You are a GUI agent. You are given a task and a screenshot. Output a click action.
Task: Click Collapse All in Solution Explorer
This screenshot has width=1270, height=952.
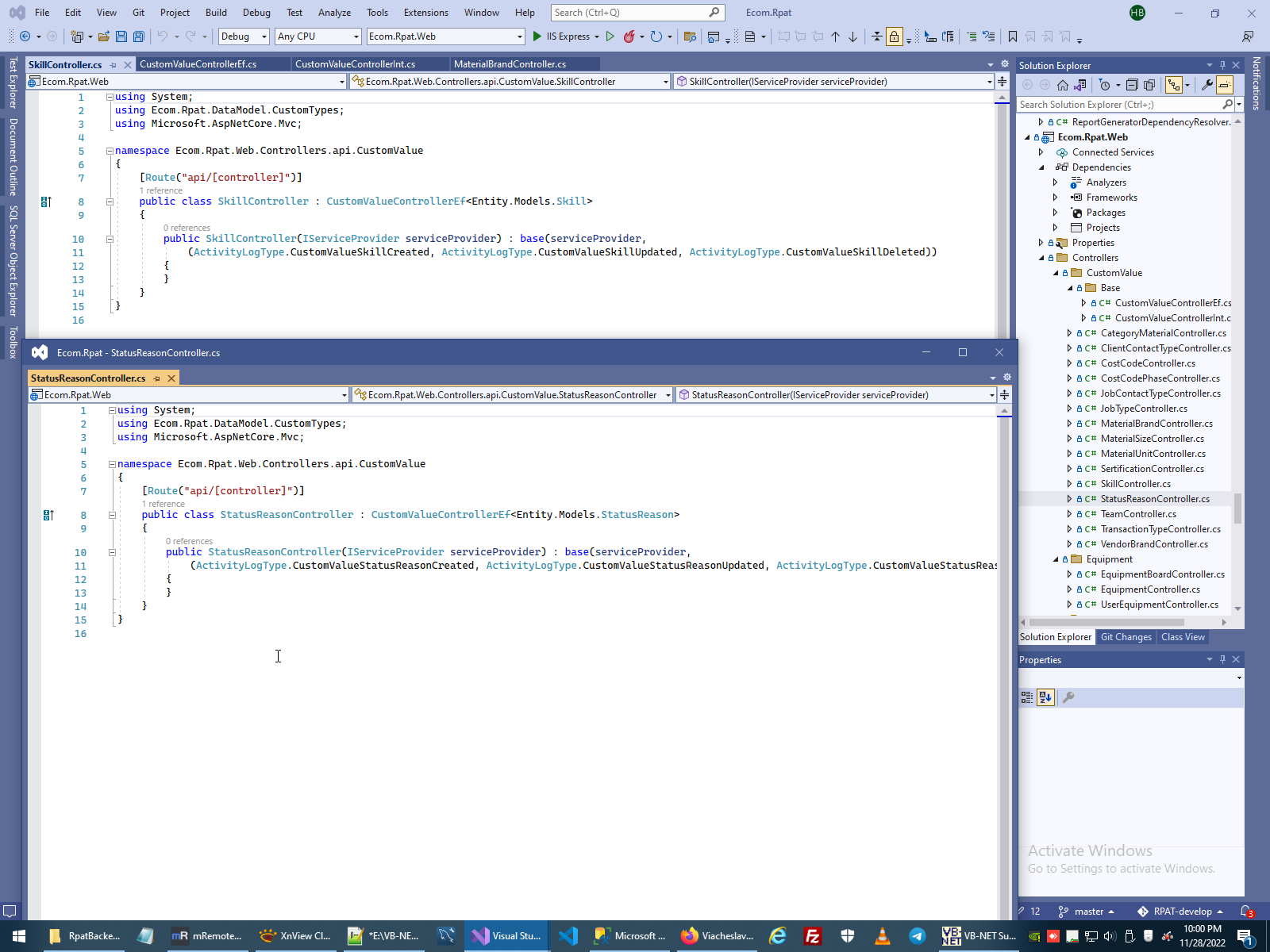coord(1132,85)
